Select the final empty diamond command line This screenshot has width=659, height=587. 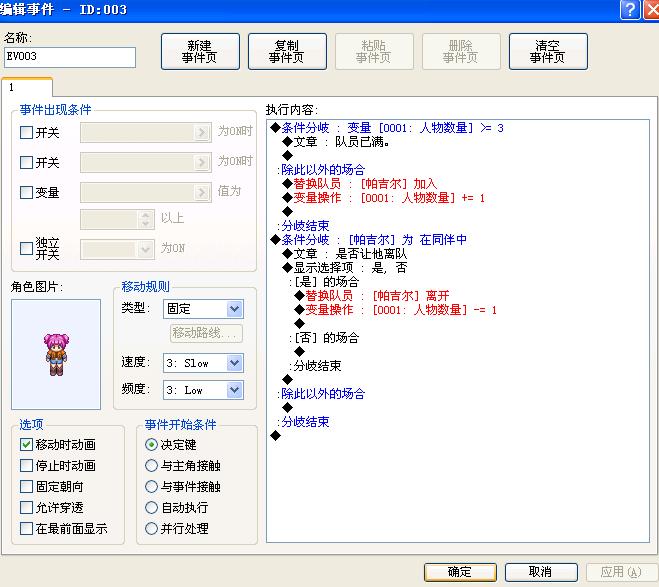(x=276, y=436)
